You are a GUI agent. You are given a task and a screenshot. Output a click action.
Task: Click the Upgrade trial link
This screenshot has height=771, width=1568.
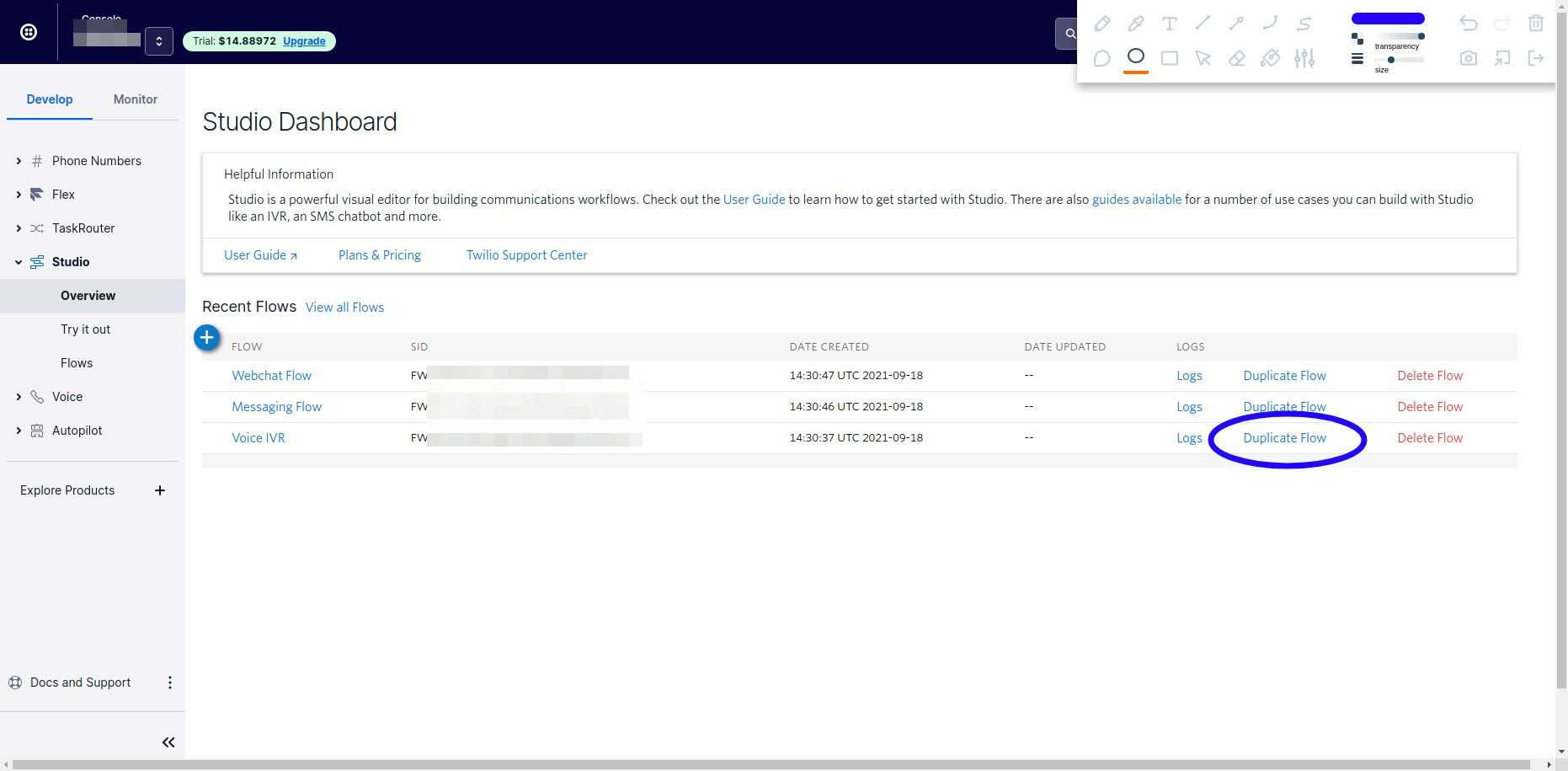pyautogui.click(x=304, y=41)
